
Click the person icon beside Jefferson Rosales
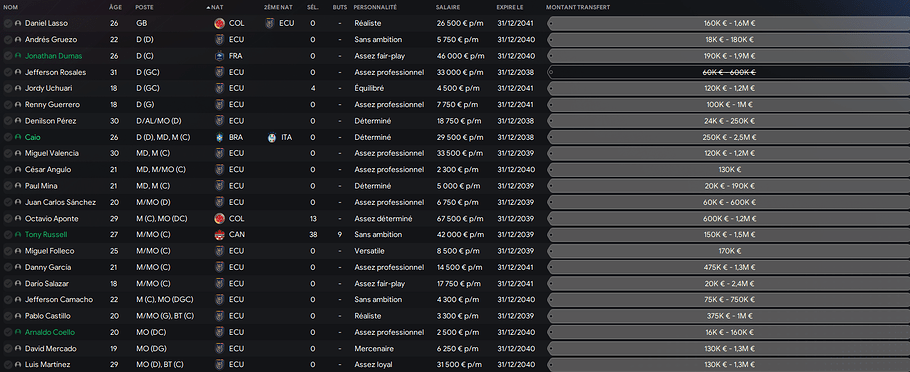click(x=18, y=73)
